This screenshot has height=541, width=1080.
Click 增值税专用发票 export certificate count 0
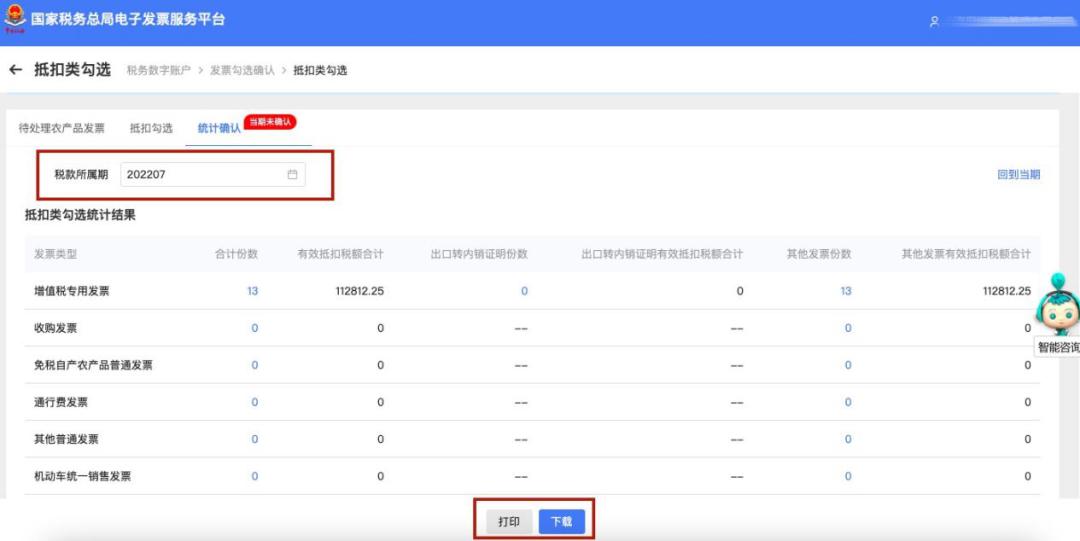pos(524,291)
